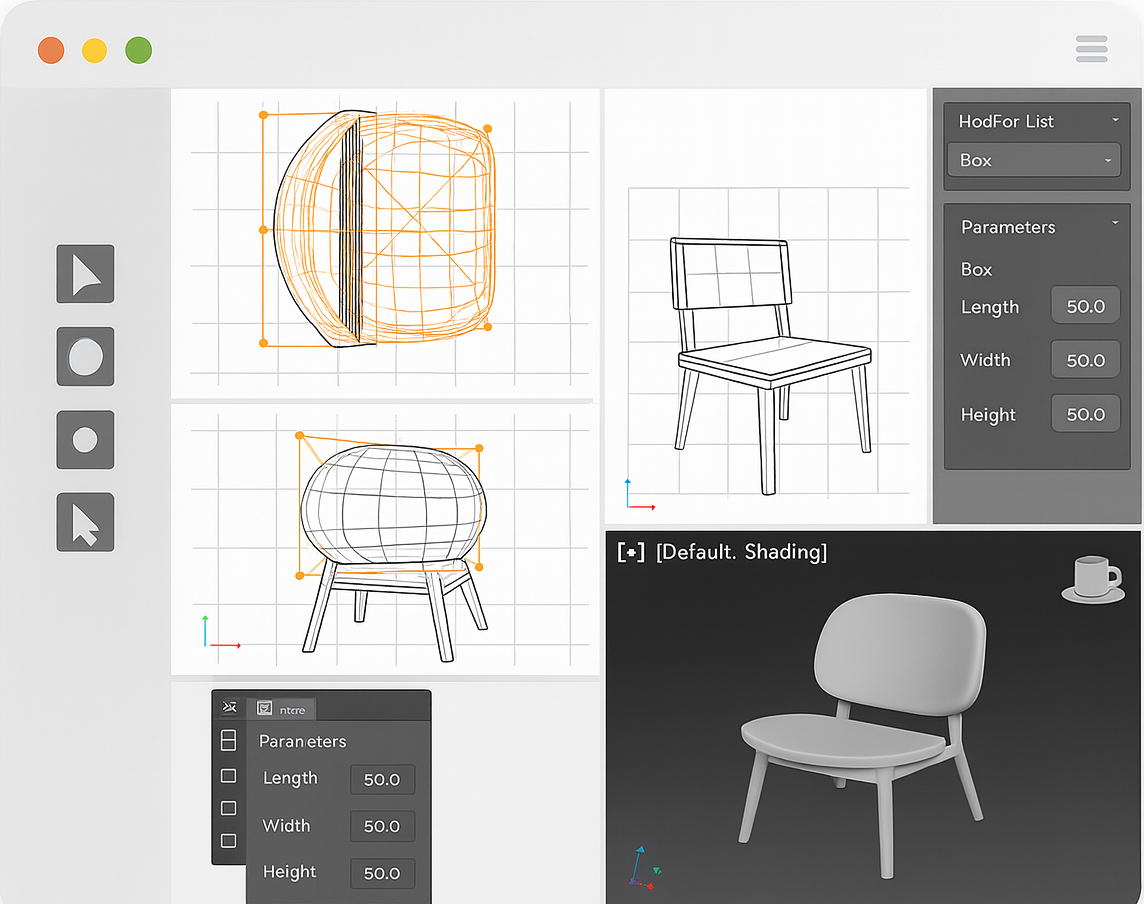Click the teacup render icon in viewport

[x=1092, y=580]
